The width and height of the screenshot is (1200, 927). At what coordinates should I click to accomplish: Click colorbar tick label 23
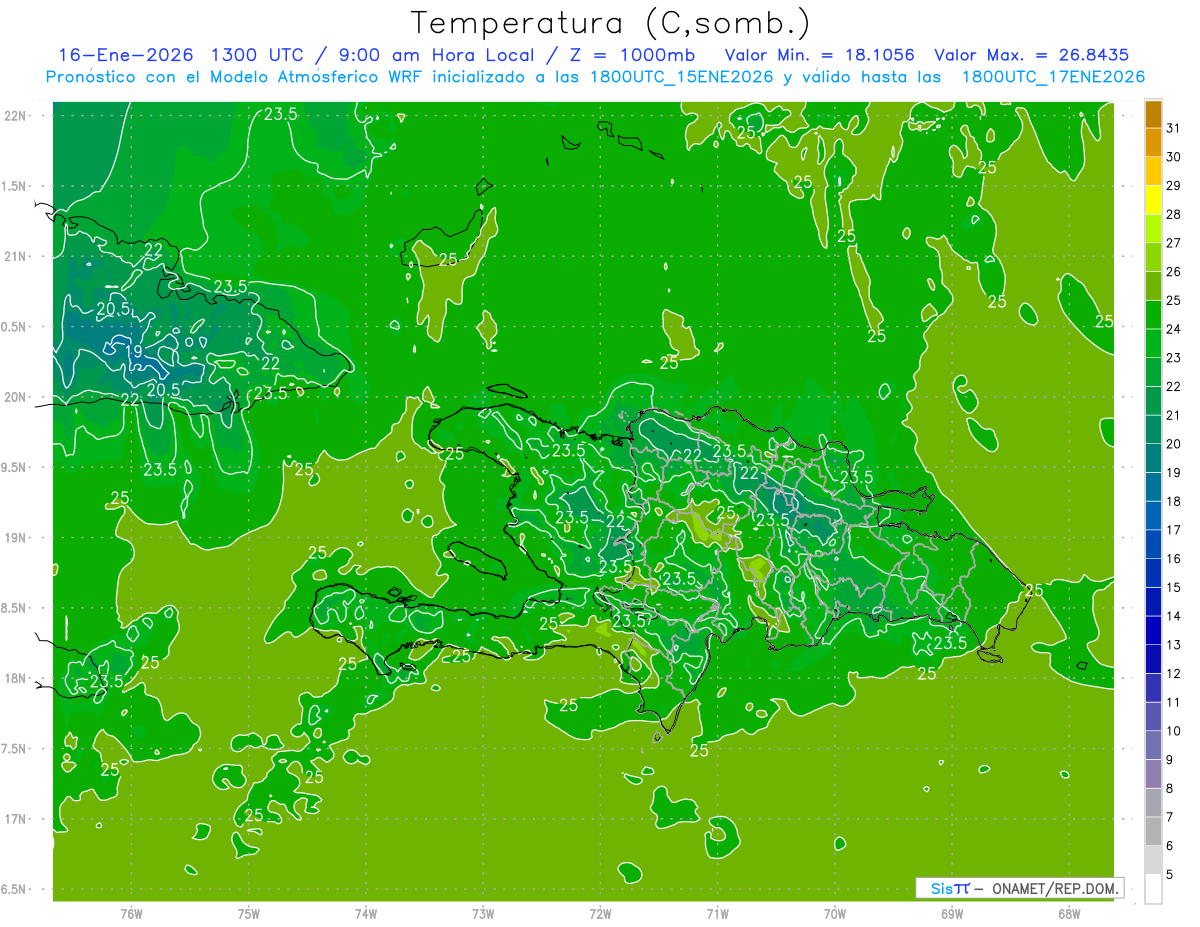[x=1174, y=358]
